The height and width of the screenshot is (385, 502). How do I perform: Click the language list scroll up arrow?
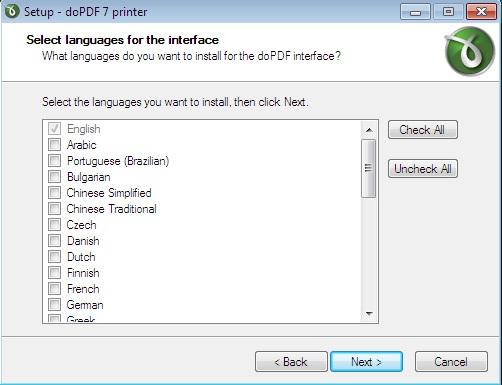[x=369, y=130]
